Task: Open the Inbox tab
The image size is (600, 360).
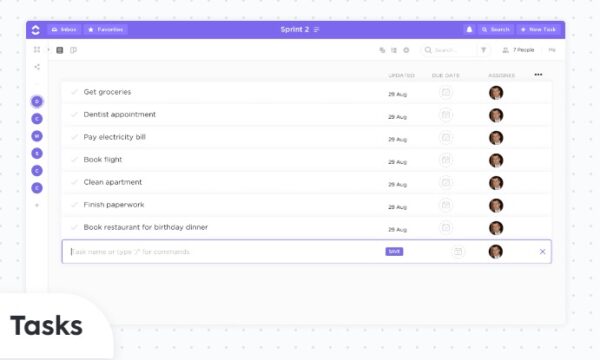Action: pos(64,29)
